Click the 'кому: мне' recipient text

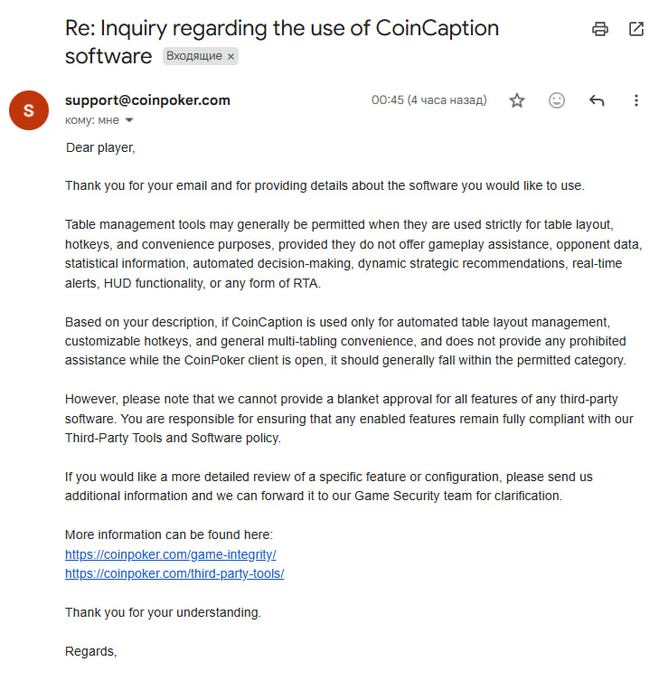(92, 120)
